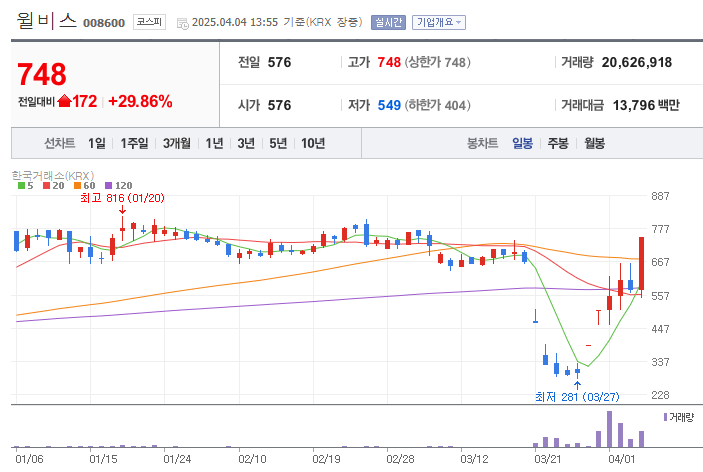The height and width of the screenshot is (472, 703).
Task: Click the 상한가 748 upper limit text
Action: click(438, 62)
